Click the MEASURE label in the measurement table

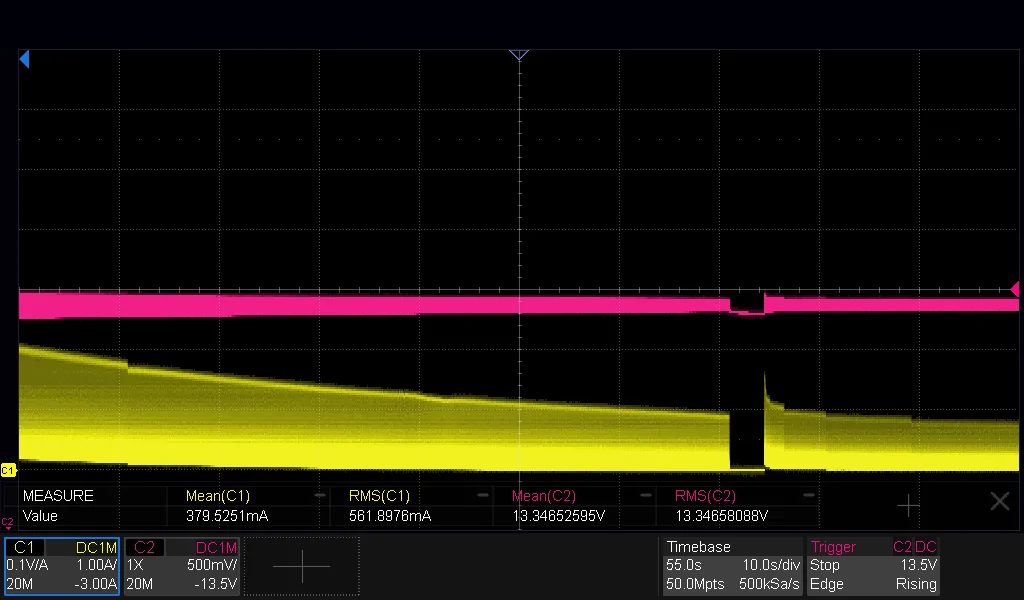58,496
